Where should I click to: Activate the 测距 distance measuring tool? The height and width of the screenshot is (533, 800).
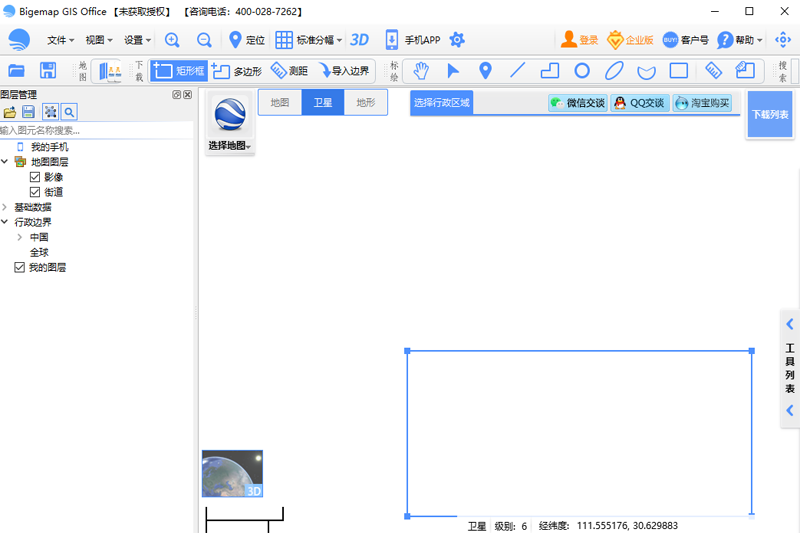[288, 71]
